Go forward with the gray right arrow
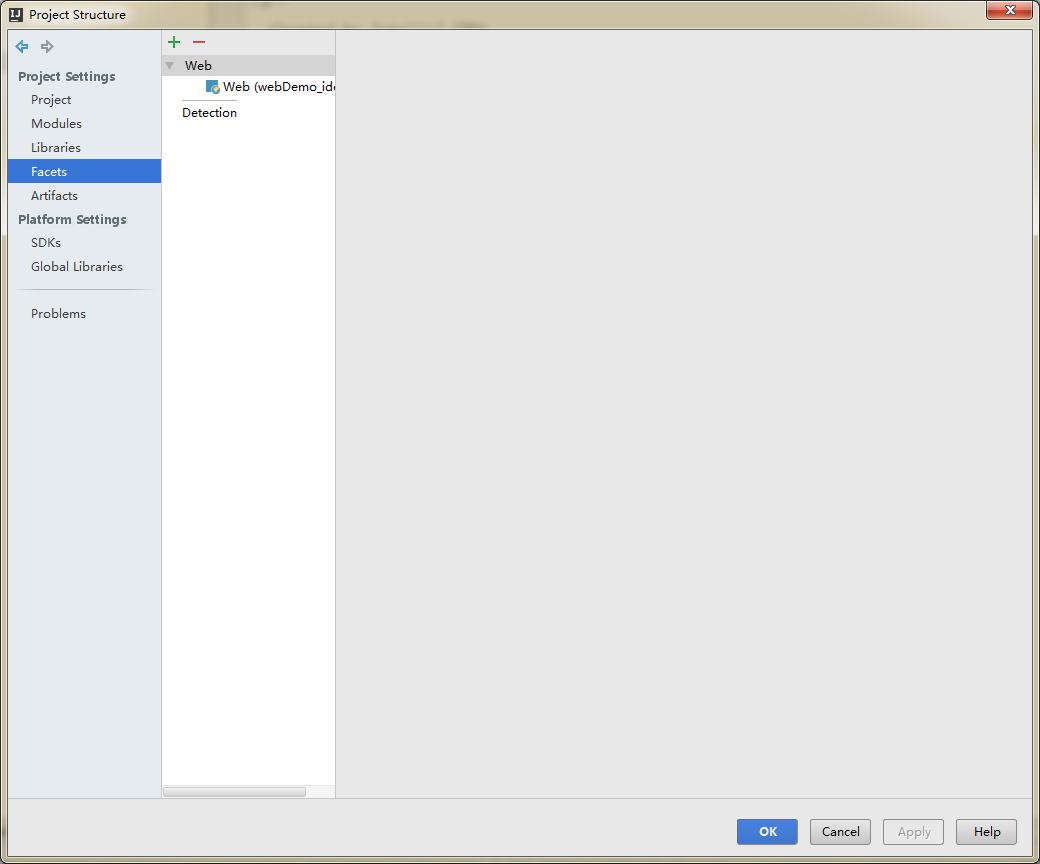The width and height of the screenshot is (1040, 864). 47,46
